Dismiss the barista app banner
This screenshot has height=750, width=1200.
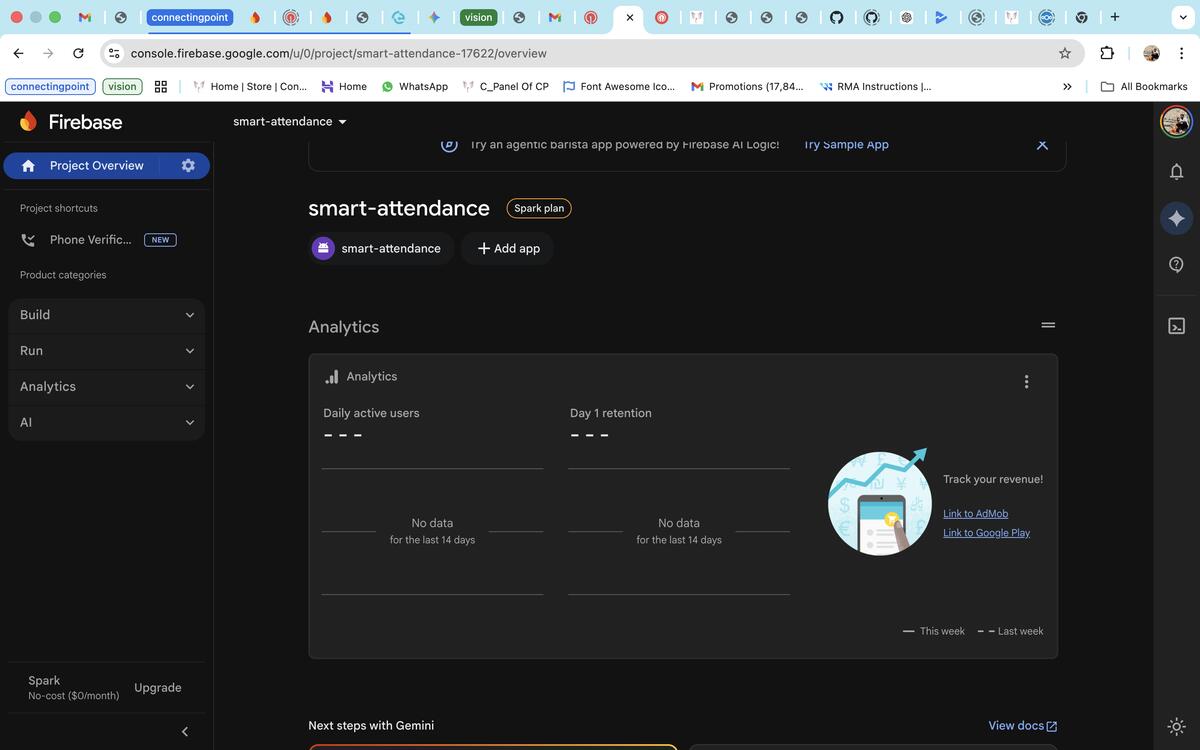pyautogui.click(x=1042, y=145)
